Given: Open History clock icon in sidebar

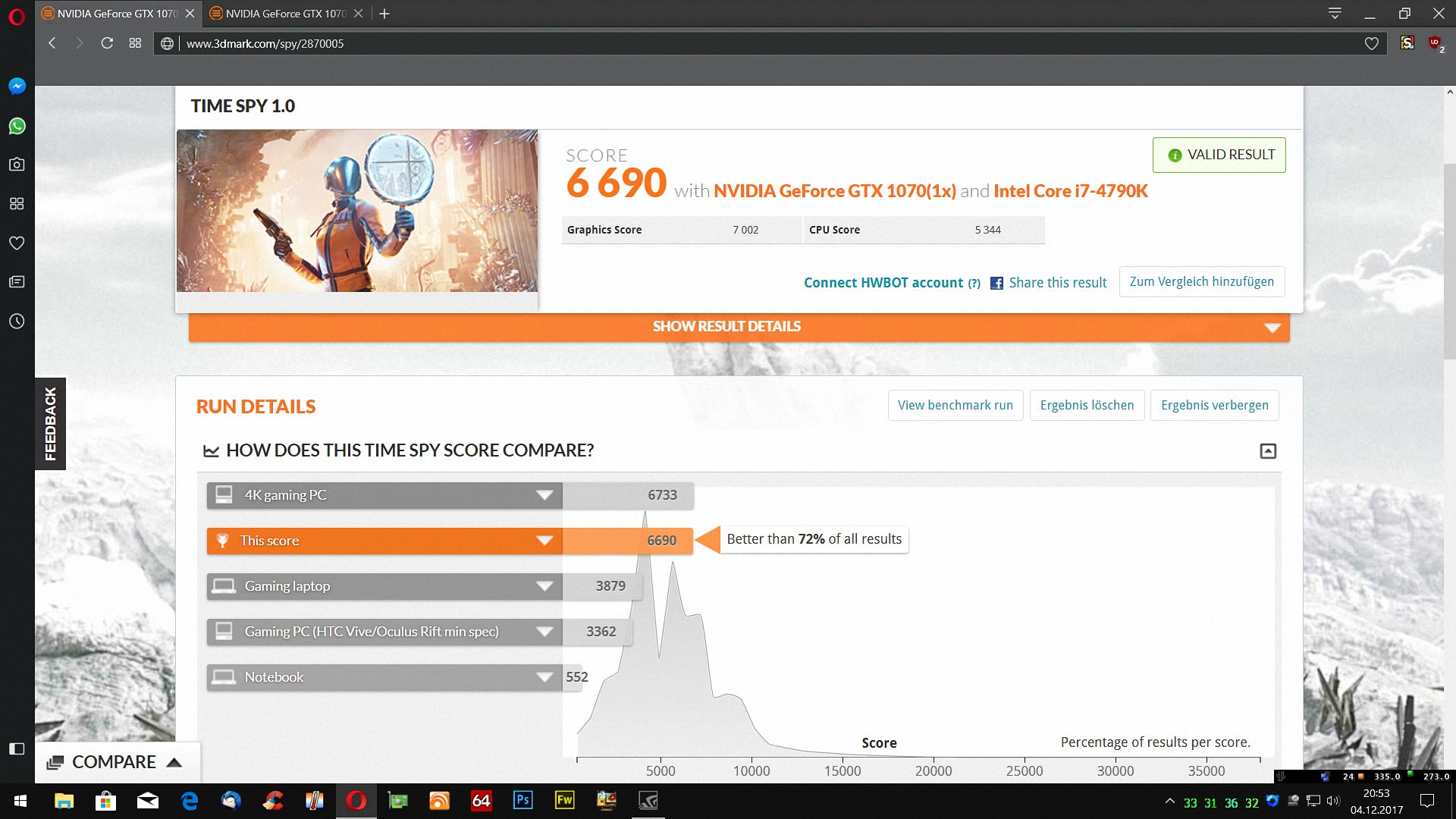Looking at the screenshot, I should point(17,322).
